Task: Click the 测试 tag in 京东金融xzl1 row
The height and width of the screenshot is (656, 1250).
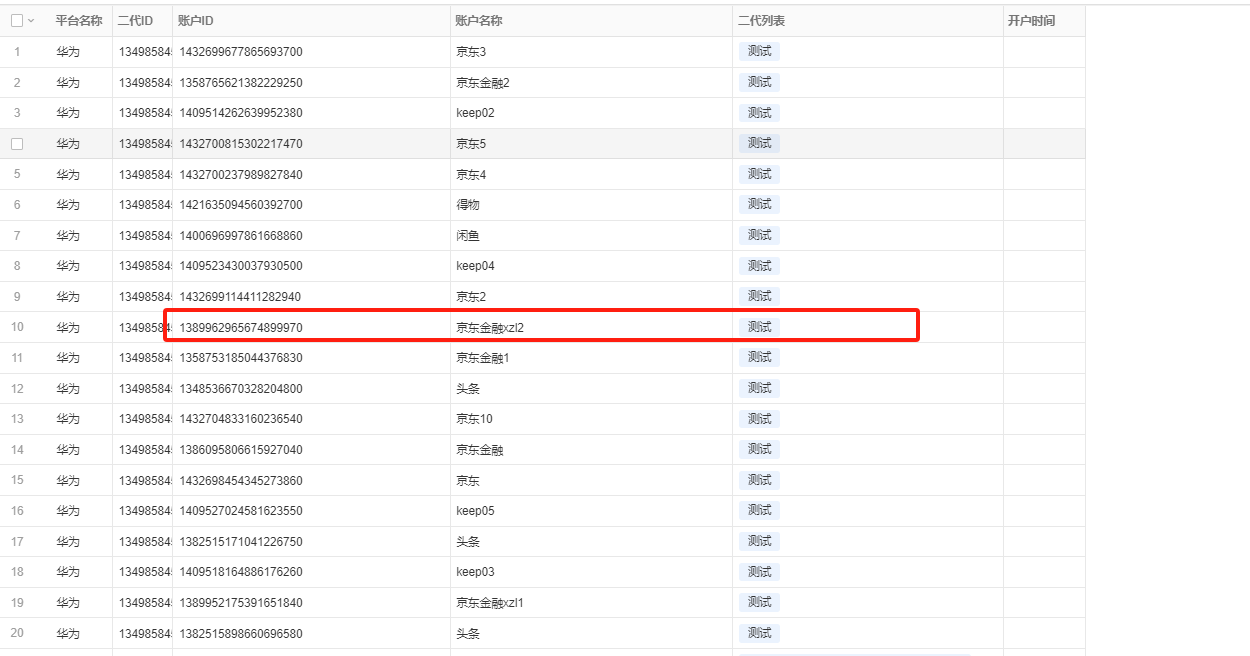Action: click(x=759, y=602)
